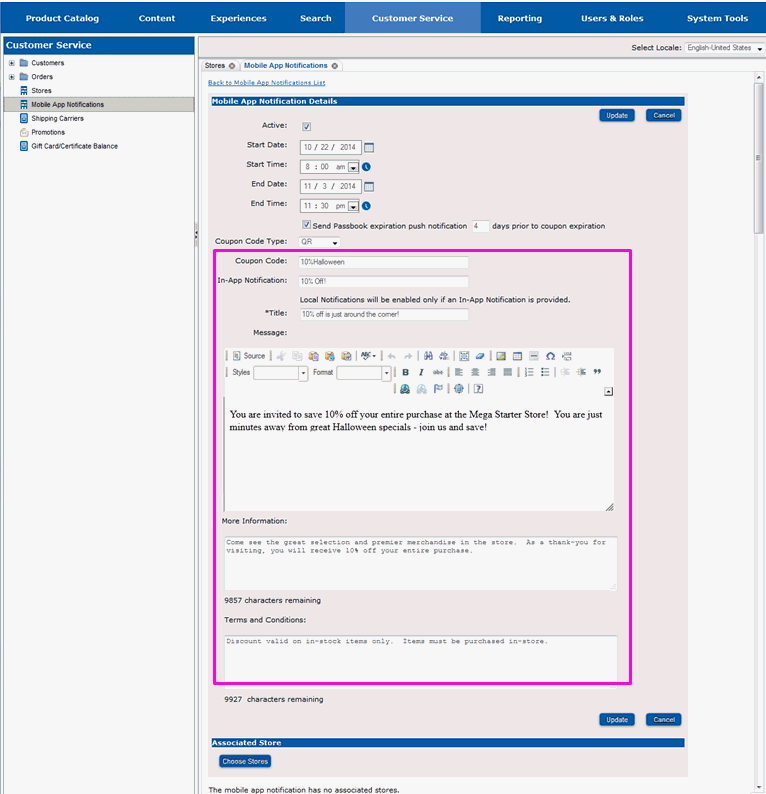Click the Insert Special Character omega icon
The width and height of the screenshot is (766, 794).
[550, 356]
